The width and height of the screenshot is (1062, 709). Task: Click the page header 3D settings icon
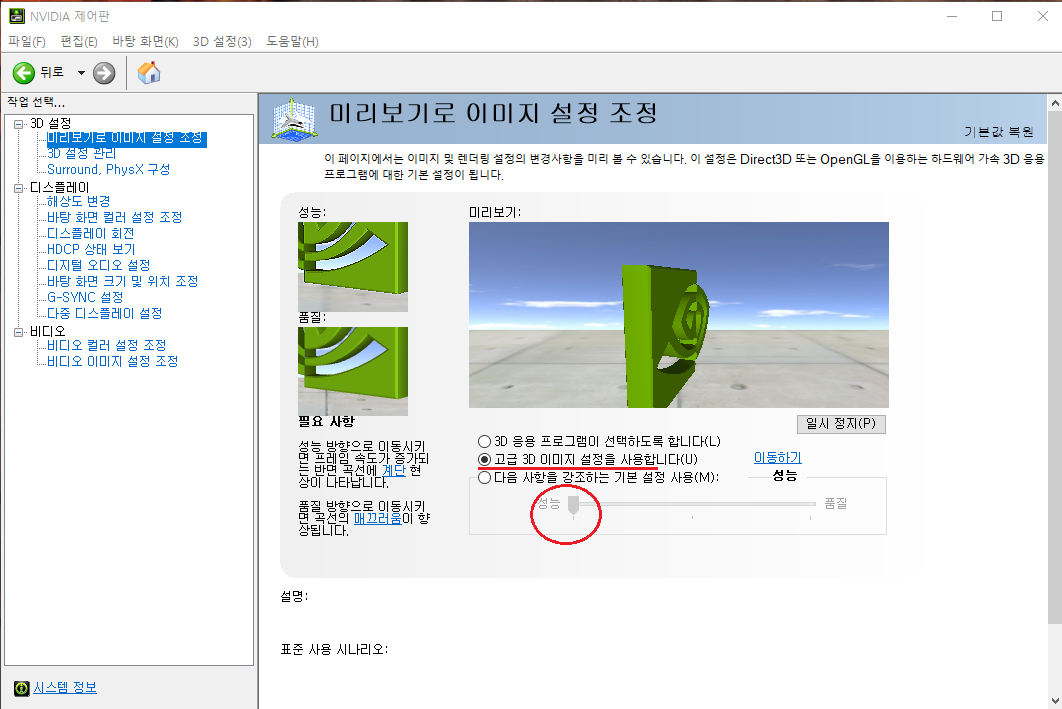click(294, 119)
